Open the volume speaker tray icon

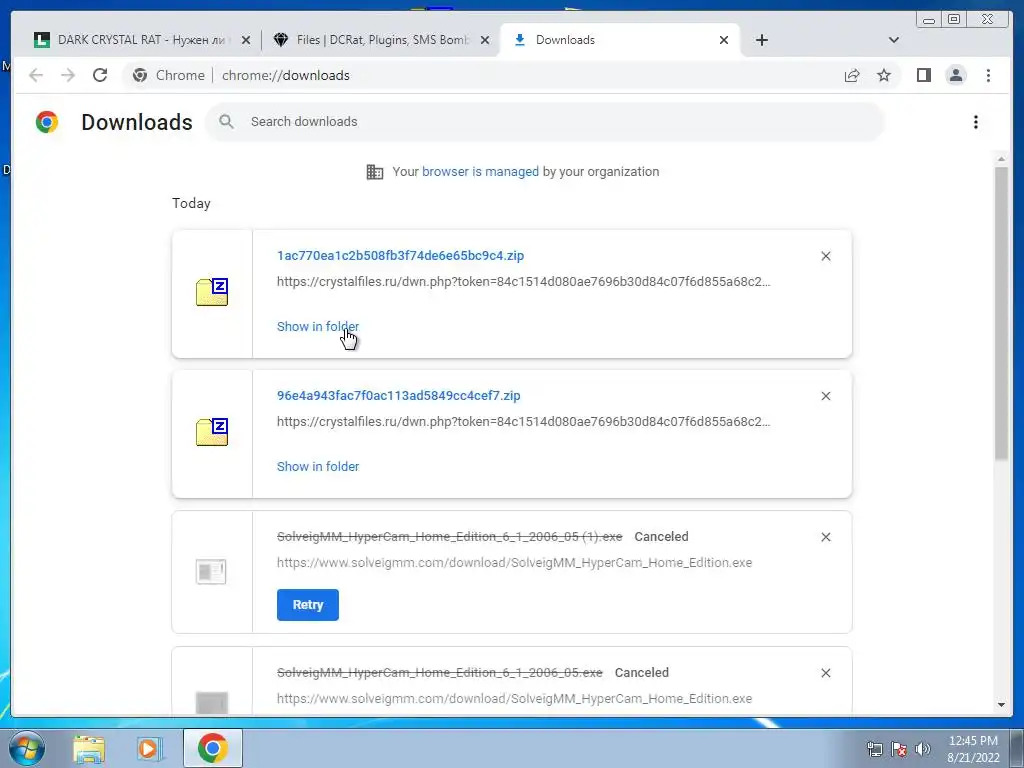coord(923,749)
